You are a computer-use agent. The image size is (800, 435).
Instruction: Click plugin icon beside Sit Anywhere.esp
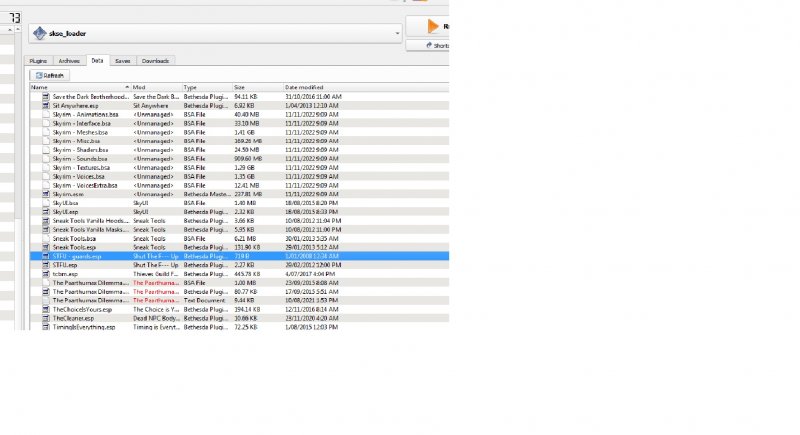click(x=45, y=106)
